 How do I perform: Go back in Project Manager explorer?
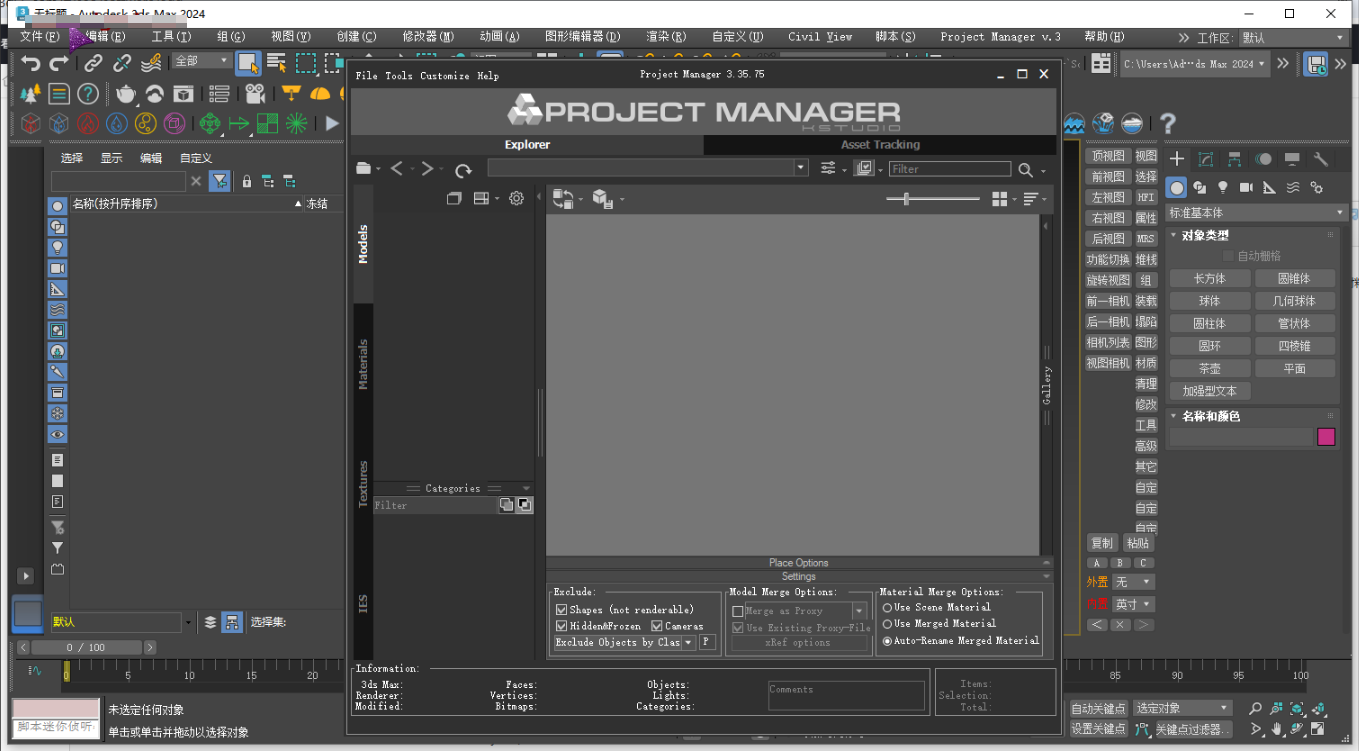pos(397,169)
